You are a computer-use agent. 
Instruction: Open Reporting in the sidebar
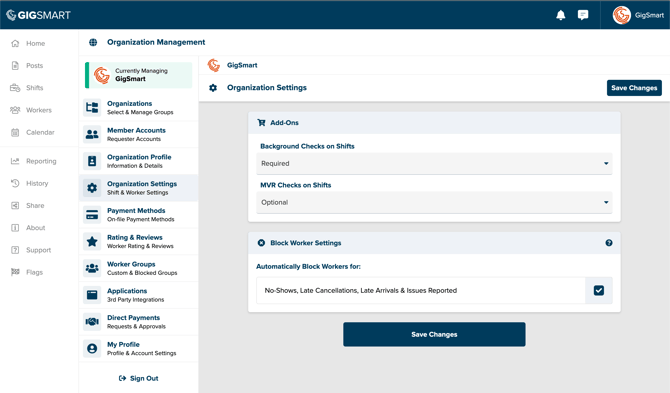(41, 161)
